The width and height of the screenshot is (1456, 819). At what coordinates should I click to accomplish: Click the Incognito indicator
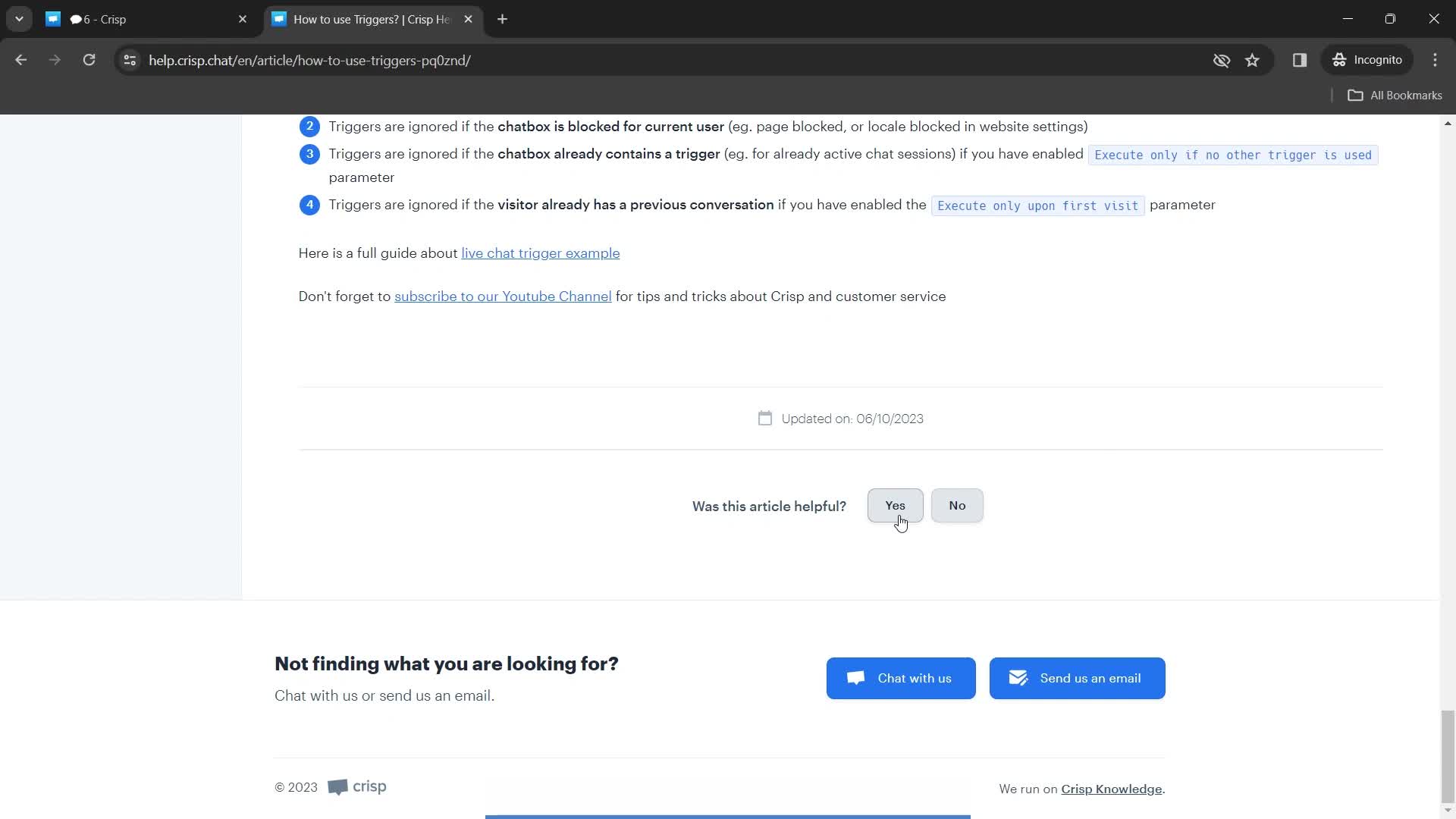[1367, 60]
